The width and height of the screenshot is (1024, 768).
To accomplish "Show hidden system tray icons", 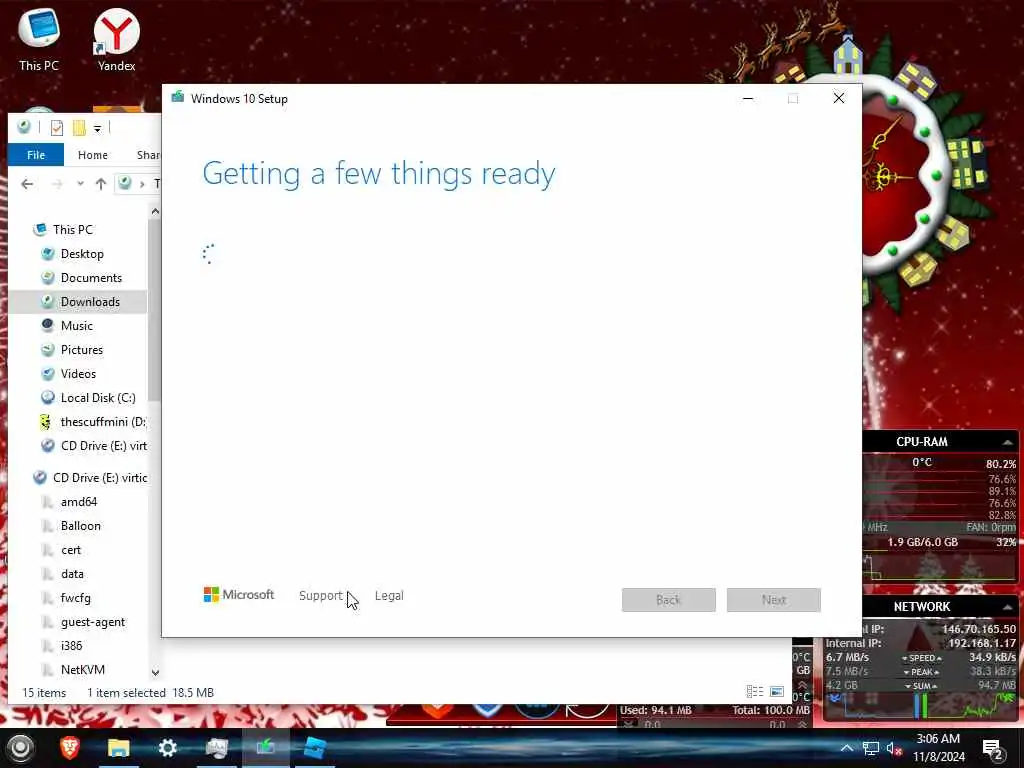I will [x=846, y=748].
